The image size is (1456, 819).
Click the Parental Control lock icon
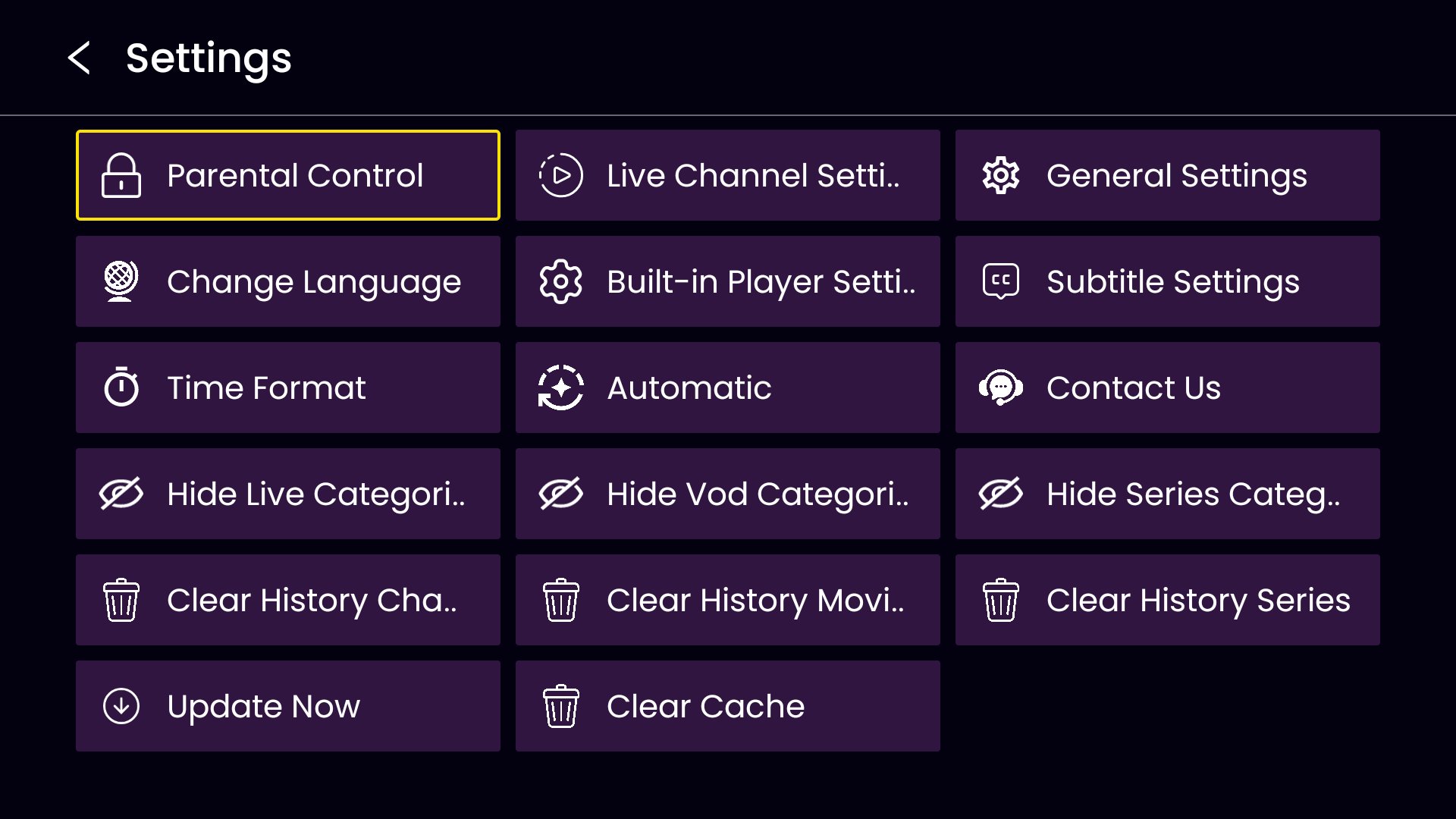pos(121,175)
